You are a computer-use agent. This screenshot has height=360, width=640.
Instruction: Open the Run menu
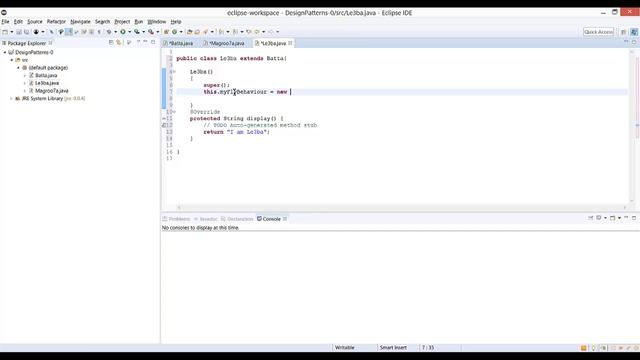(x=139, y=22)
